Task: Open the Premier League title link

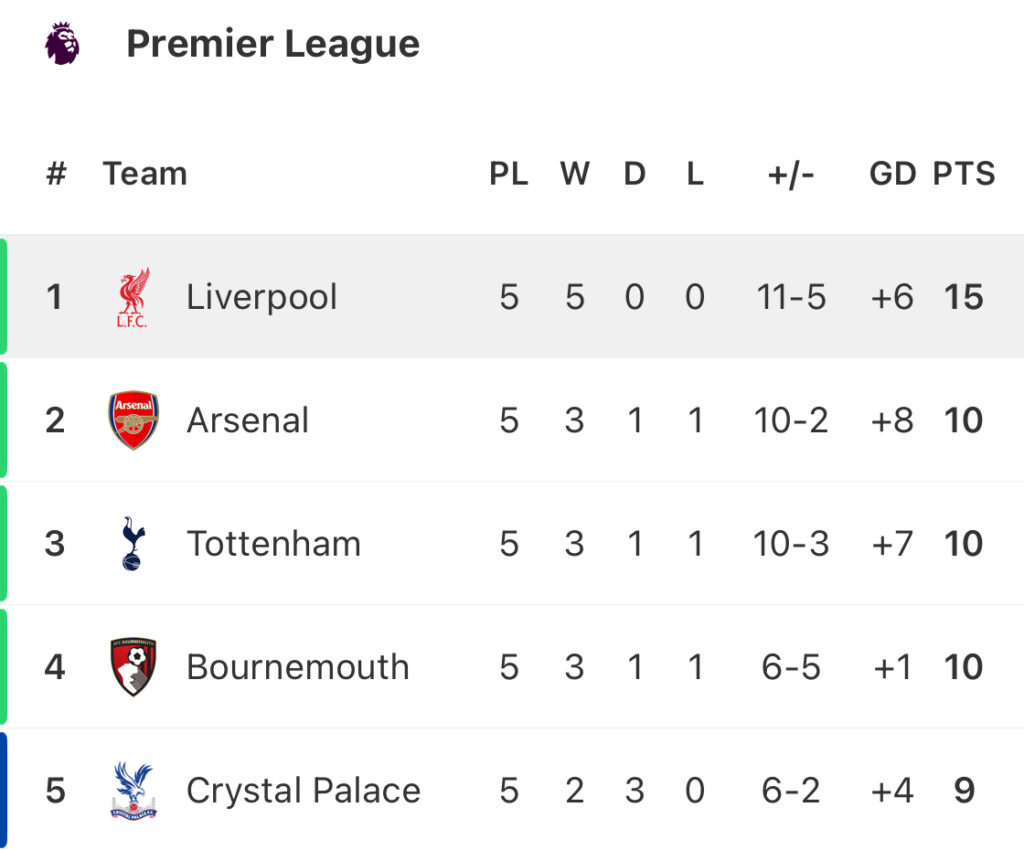Action: coord(273,44)
